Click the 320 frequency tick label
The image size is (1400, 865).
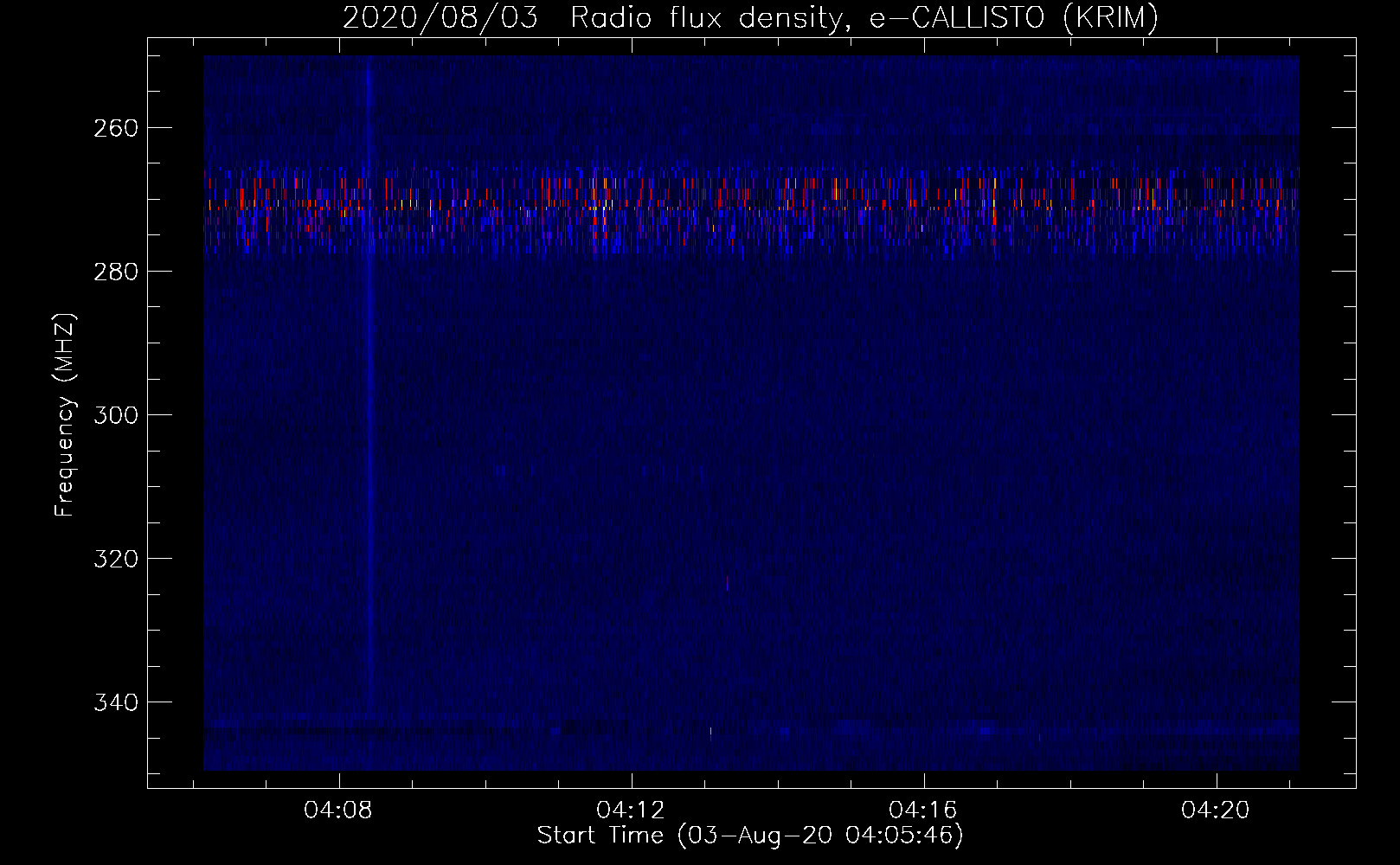(x=115, y=559)
